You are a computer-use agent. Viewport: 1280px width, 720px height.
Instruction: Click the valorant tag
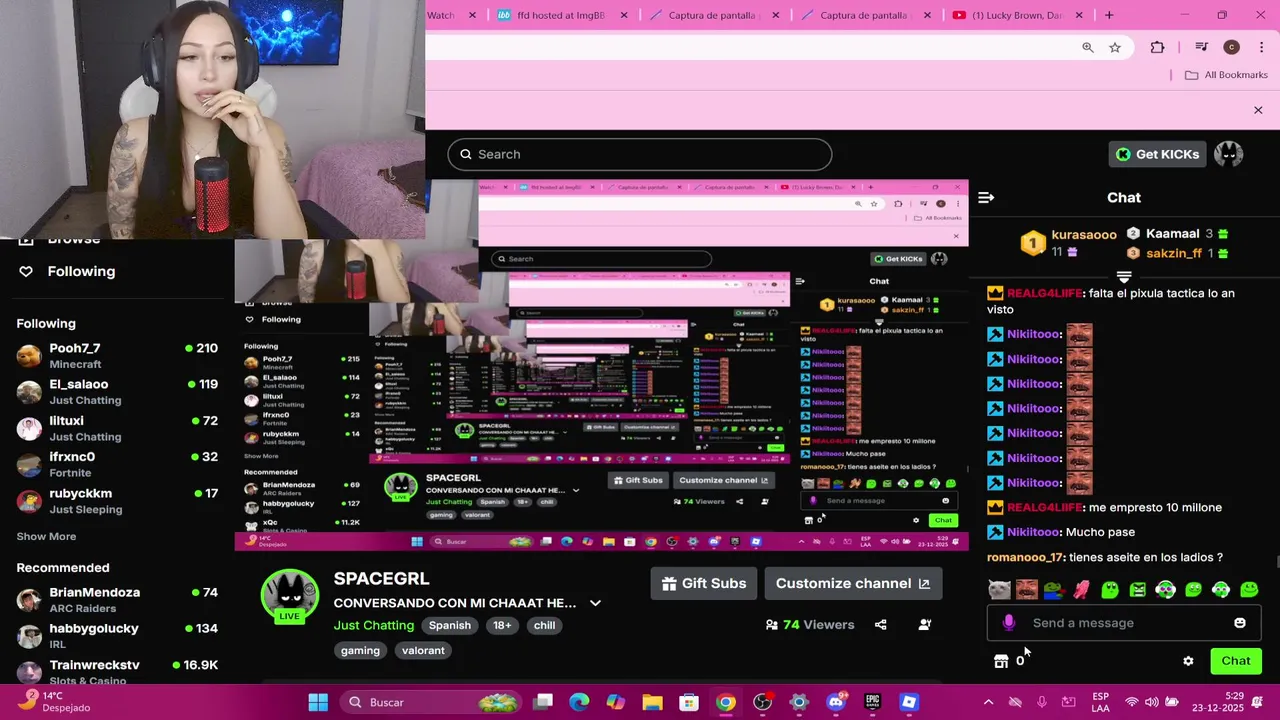point(423,650)
